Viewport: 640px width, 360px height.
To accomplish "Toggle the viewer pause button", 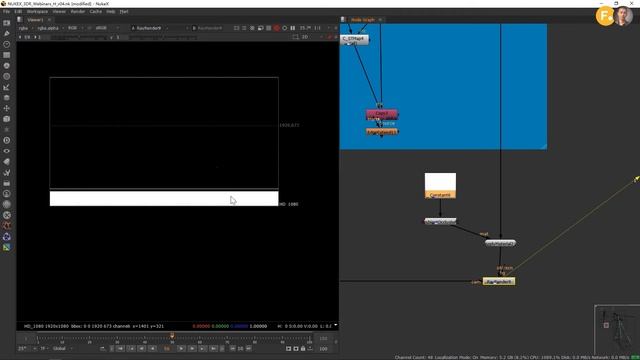I will pyautogui.click(x=293, y=28).
